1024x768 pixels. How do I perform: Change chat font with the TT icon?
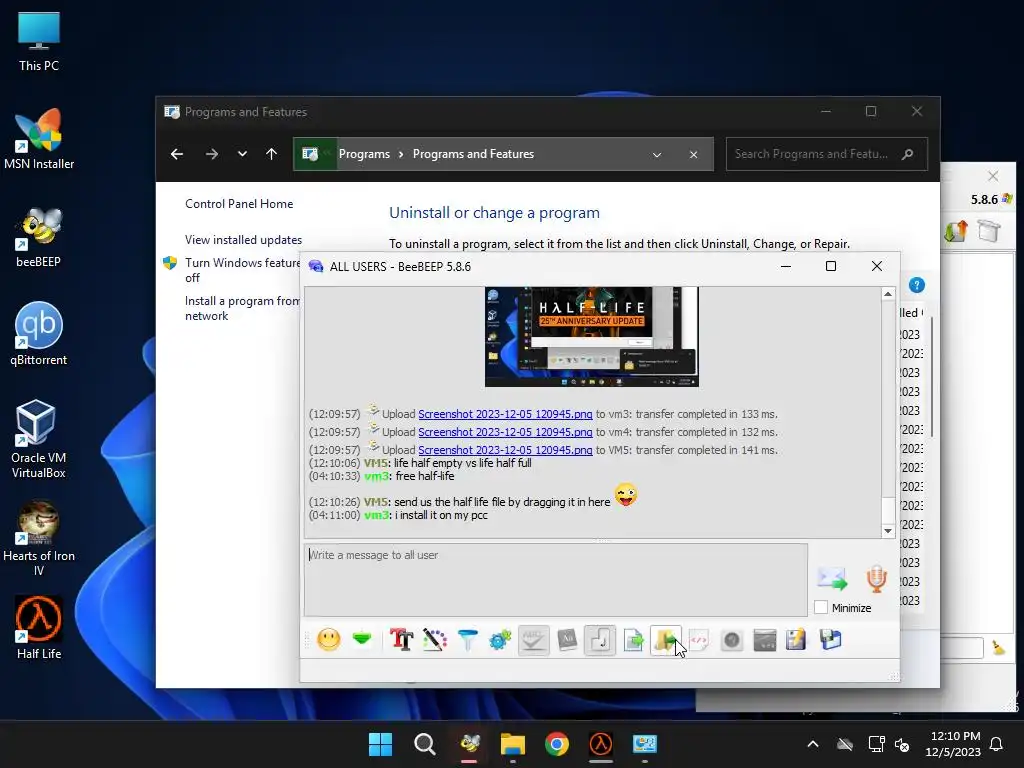[402, 639]
